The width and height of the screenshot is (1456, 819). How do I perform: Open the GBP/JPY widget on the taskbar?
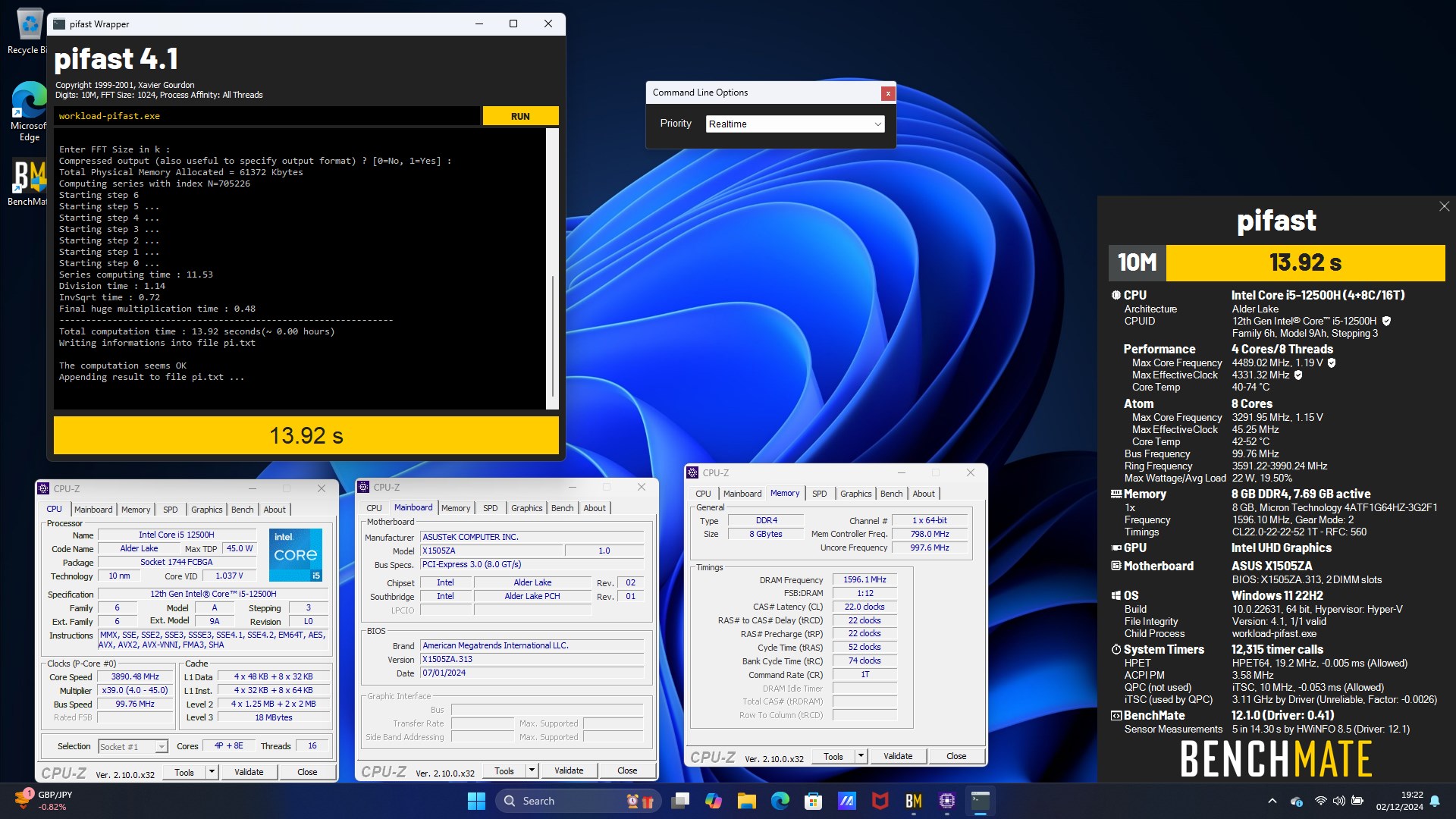(x=43, y=801)
